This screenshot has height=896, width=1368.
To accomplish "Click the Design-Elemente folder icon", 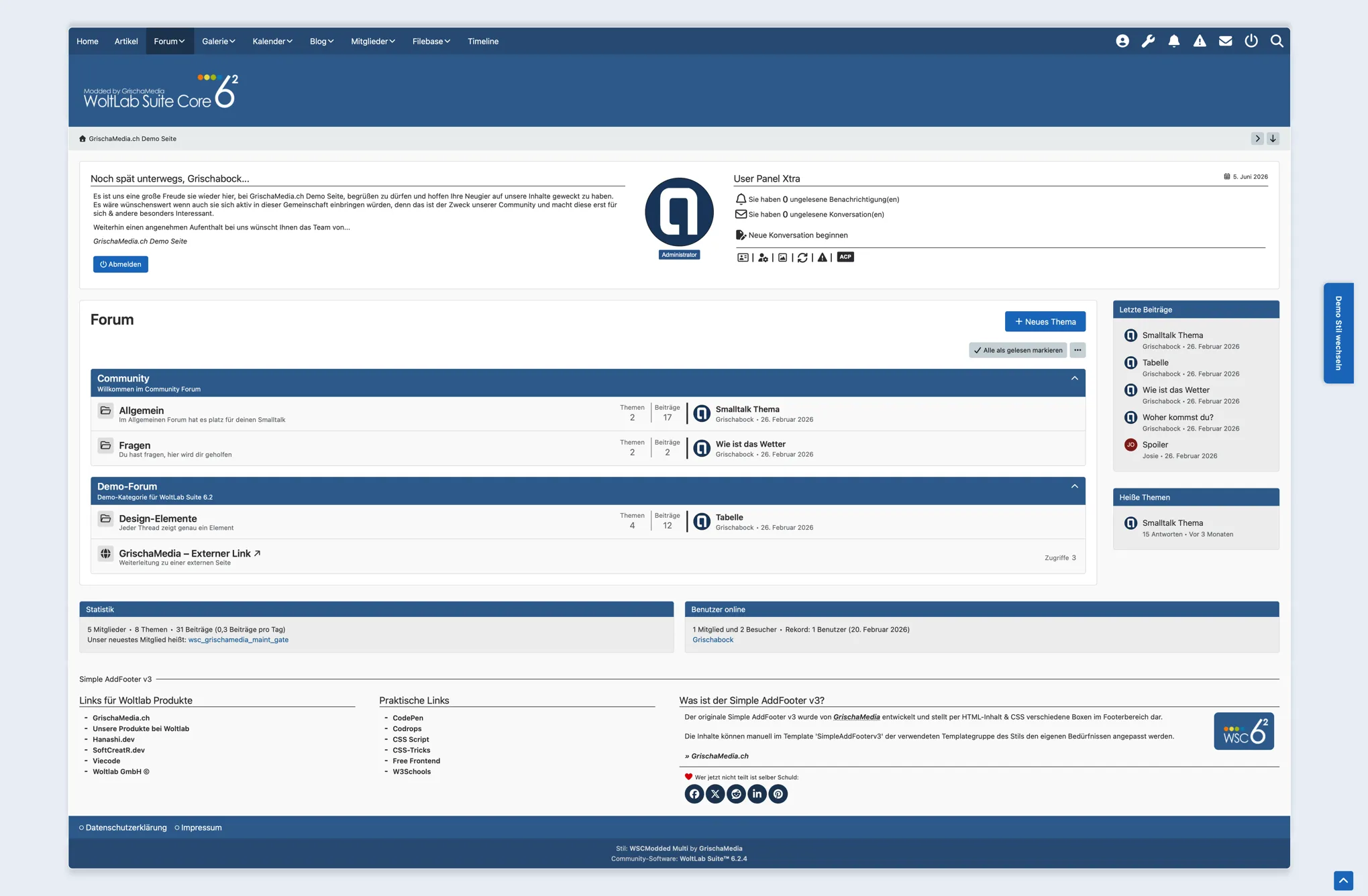I will [105, 518].
